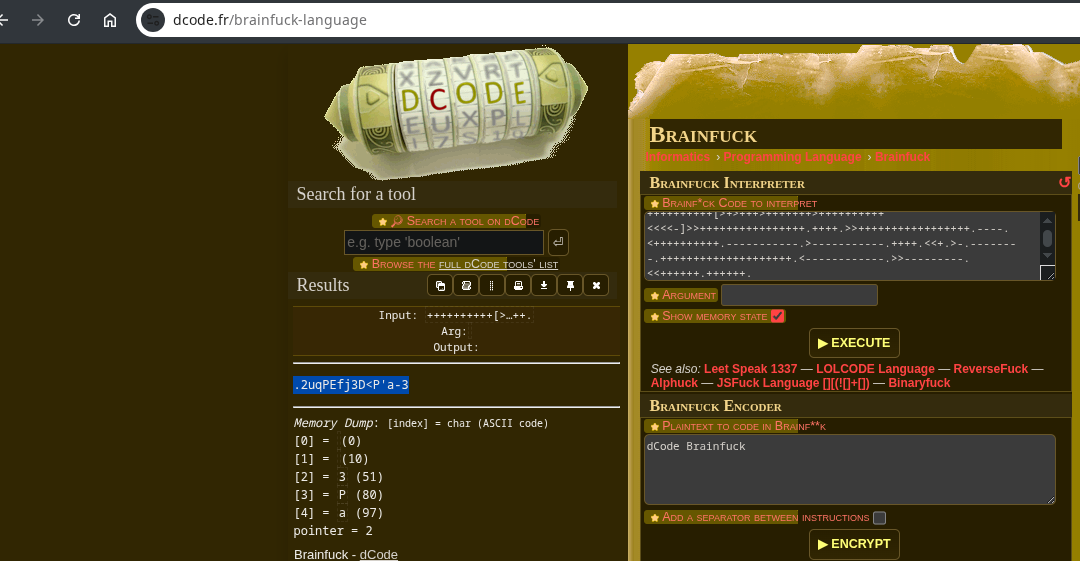1080x561 pixels.
Task: Open the Programming Language breadcrumb
Action: 792,157
